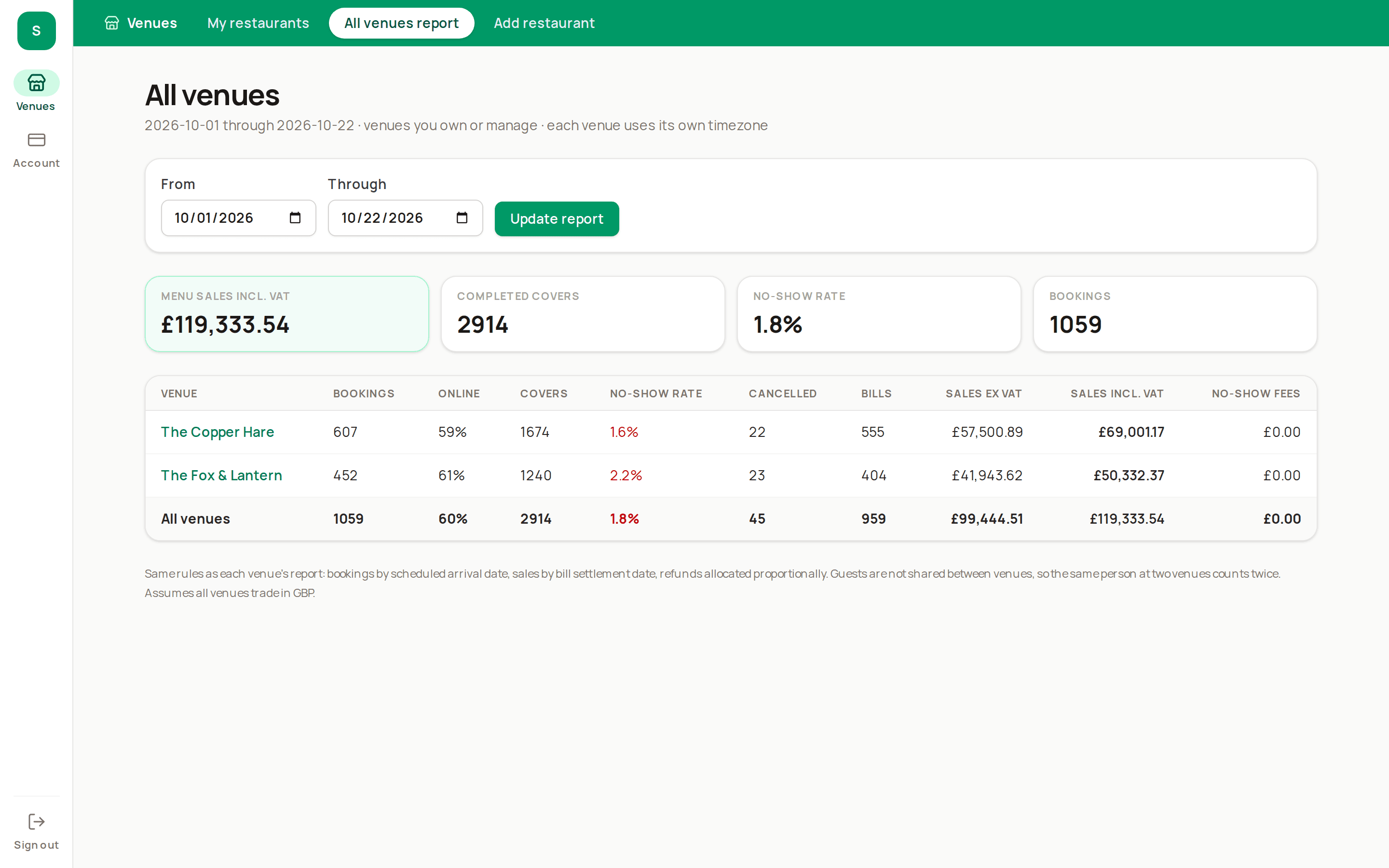Open The Fox & Lantern venue link
Screen dimensions: 1389x868
(x=221, y=475)
